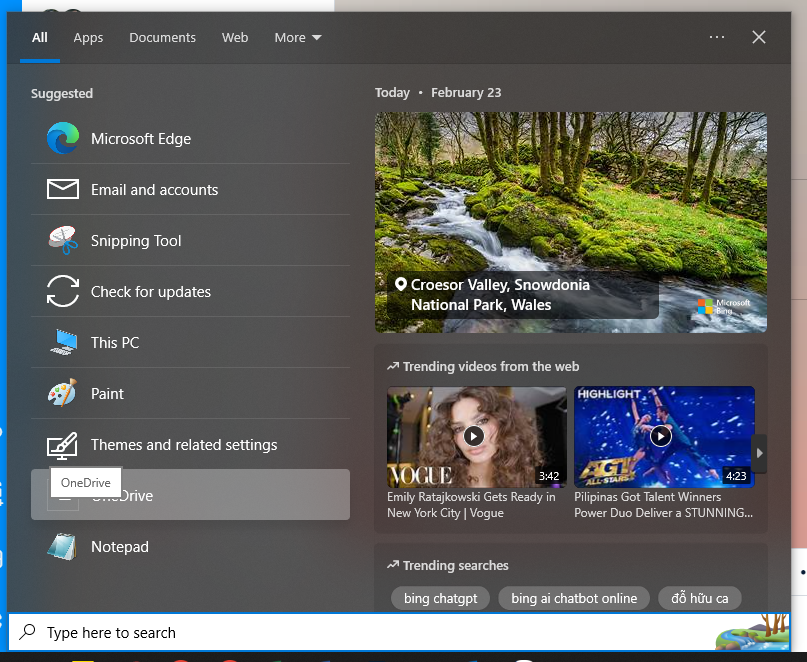Click the 'Check for updates' label

click(x=151, y=291)
